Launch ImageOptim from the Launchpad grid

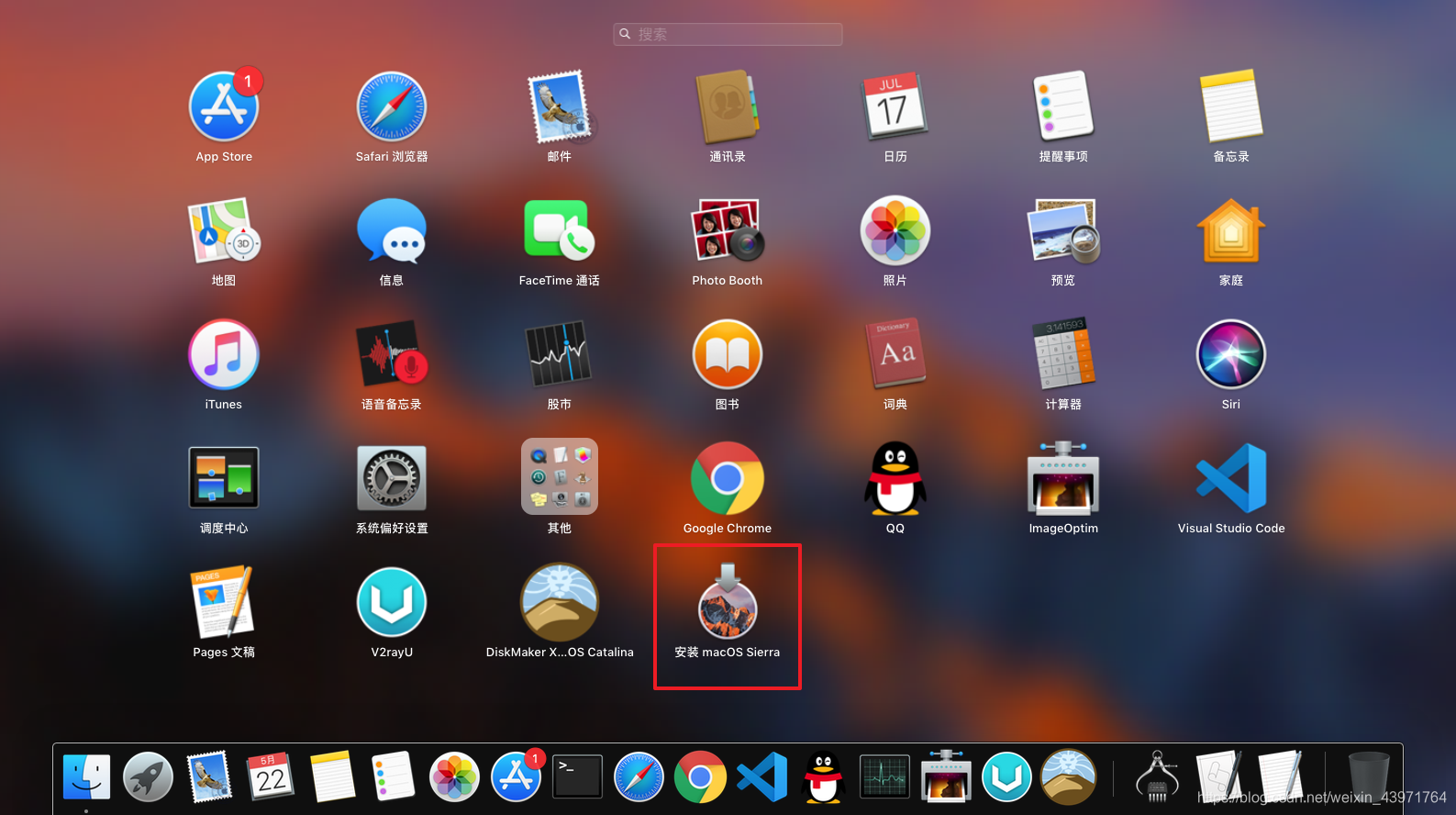pos(1063,478)
